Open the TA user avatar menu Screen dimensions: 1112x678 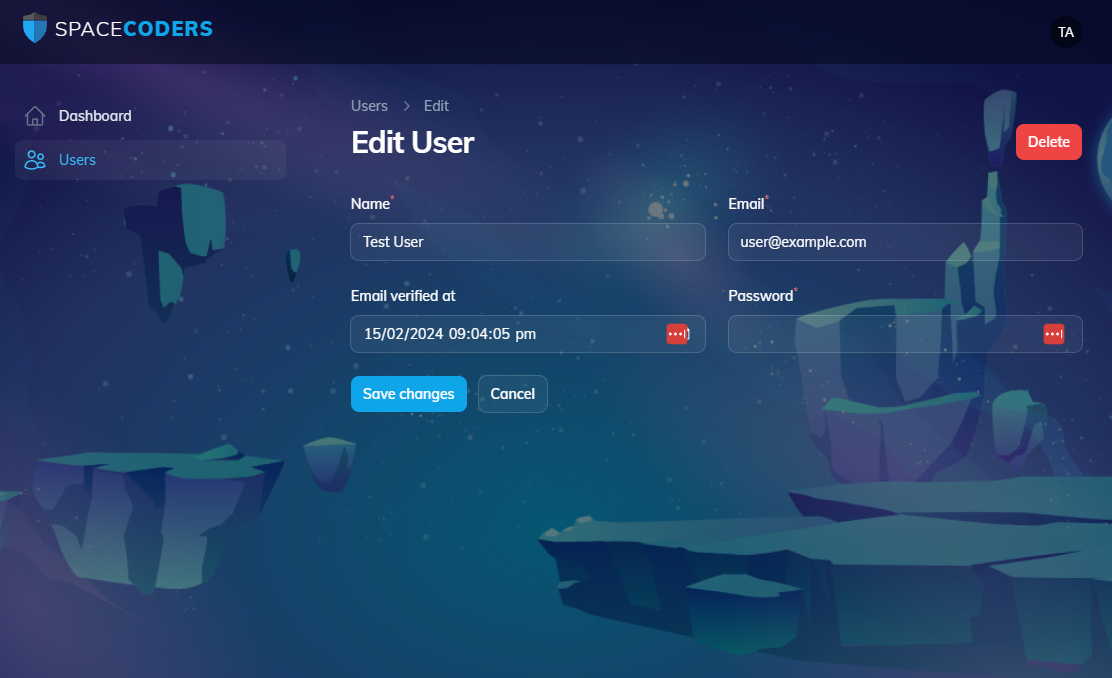[x=1065, y=32]
